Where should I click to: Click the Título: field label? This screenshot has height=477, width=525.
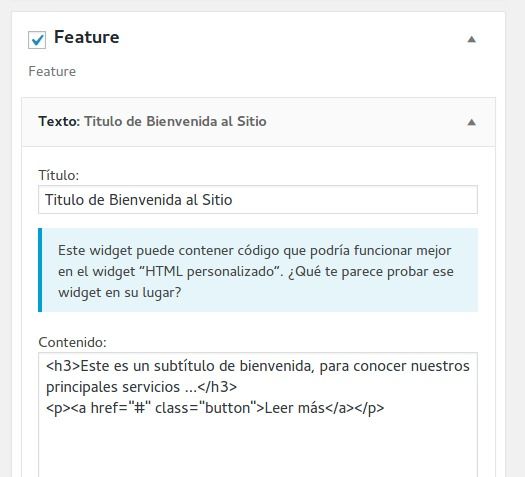(59, 175)
